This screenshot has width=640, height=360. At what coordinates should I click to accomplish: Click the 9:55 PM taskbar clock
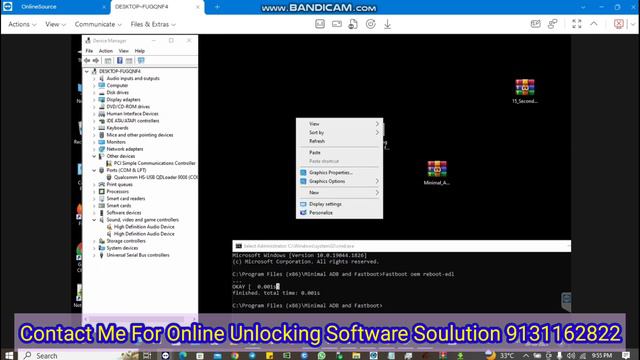[x=602, y=356]
